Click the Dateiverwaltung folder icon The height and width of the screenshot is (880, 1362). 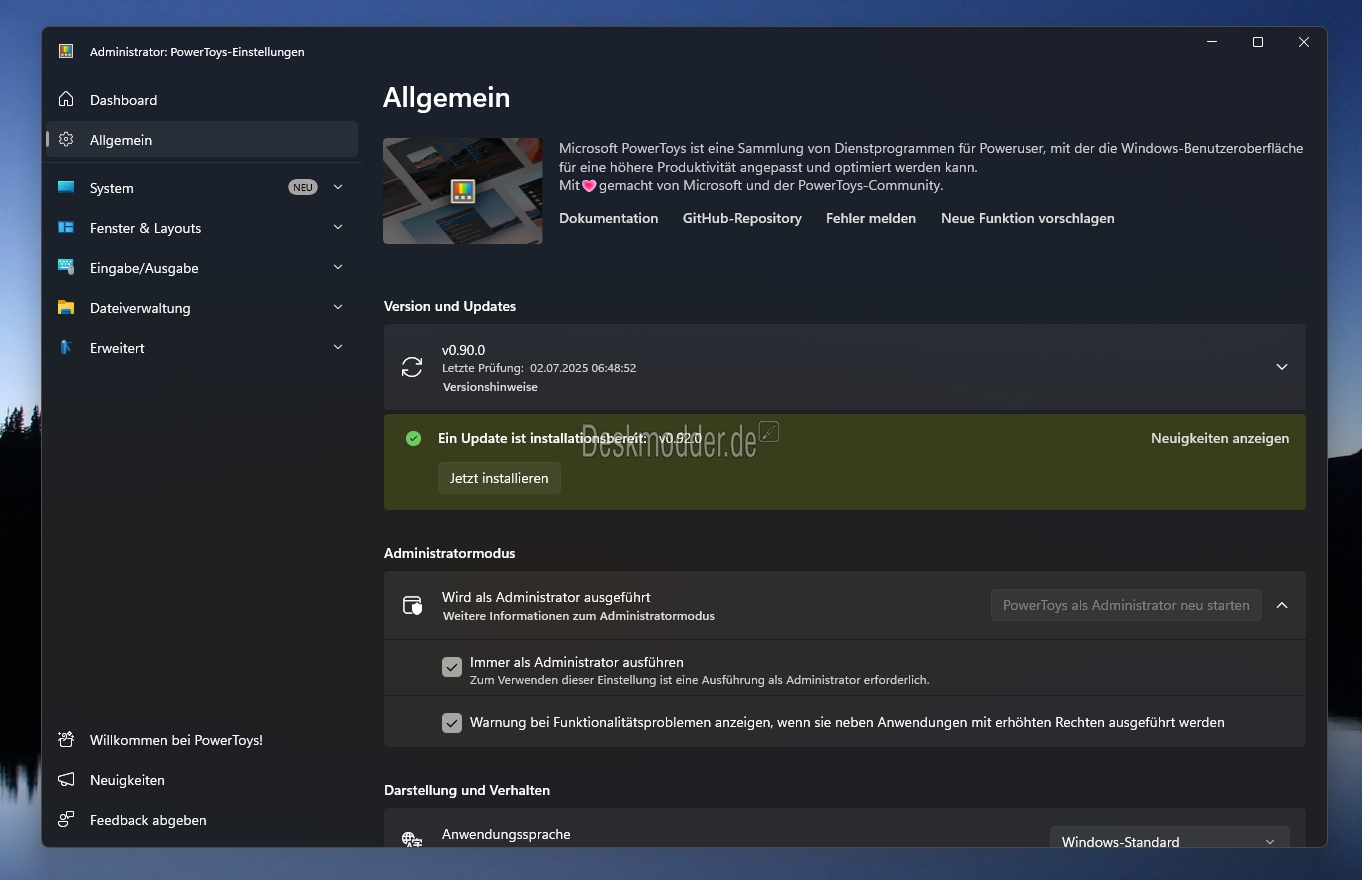66,307
